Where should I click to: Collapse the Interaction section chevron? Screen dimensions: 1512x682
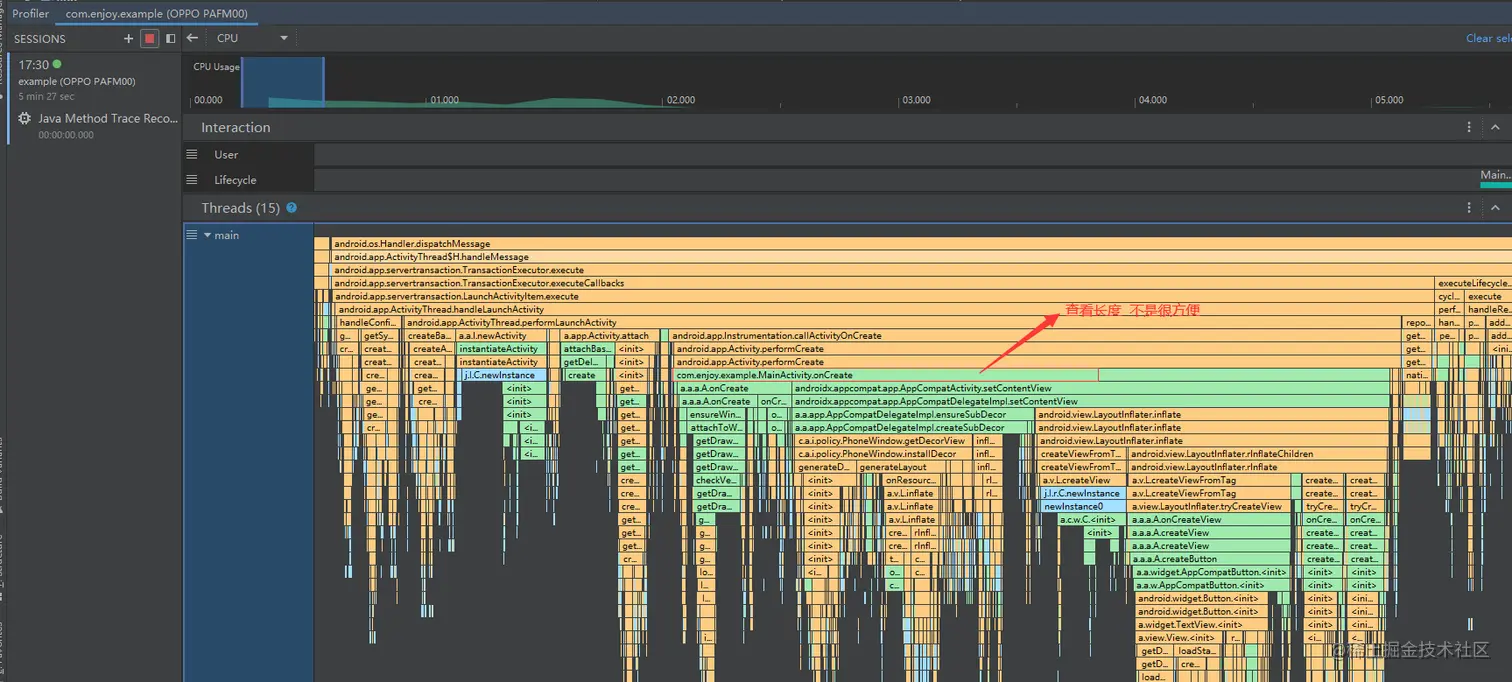coord(1495,127)
